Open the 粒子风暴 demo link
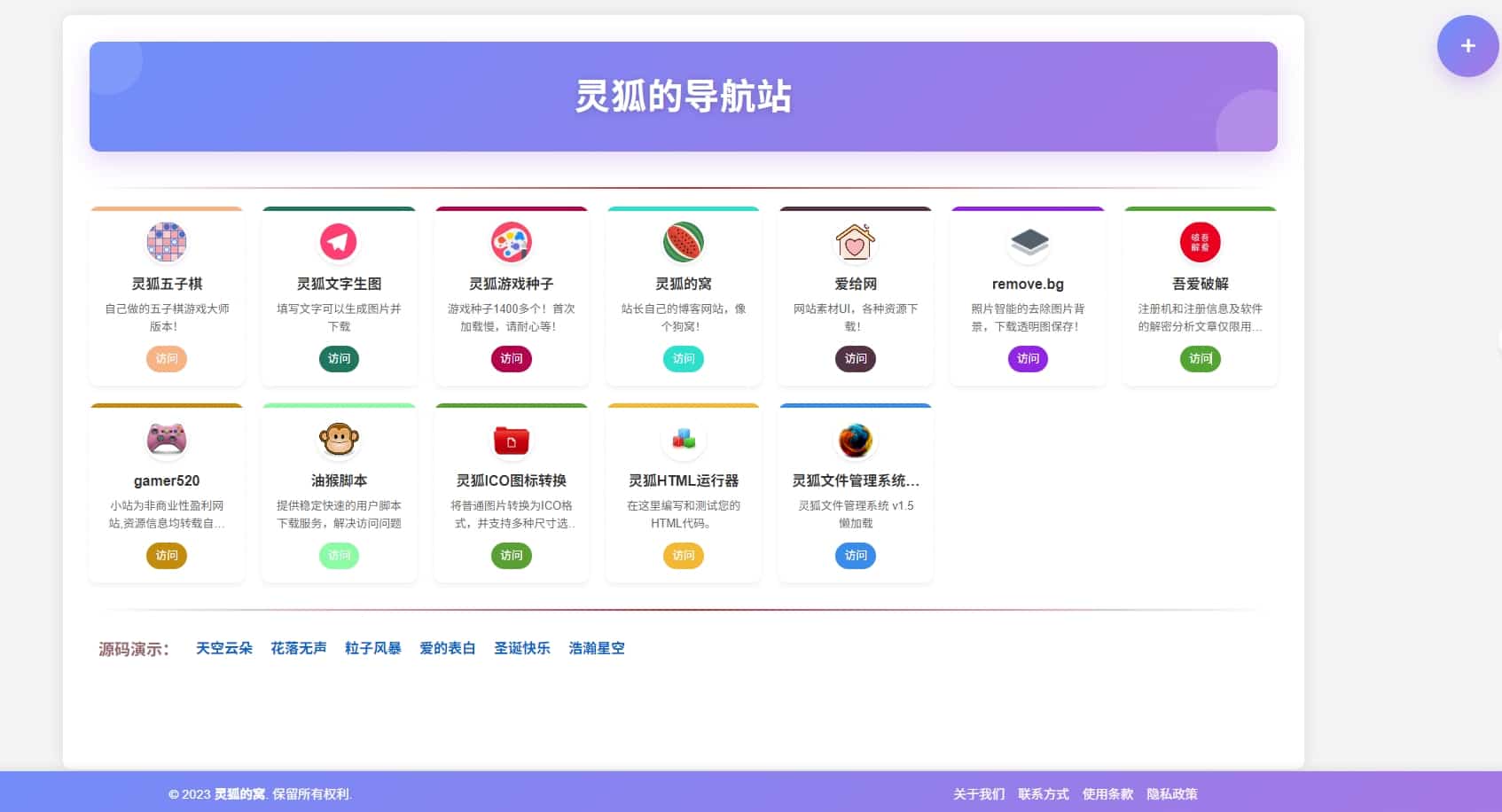Image resolution: width=1502 pixels, height=812 pixels. (373, 649)
